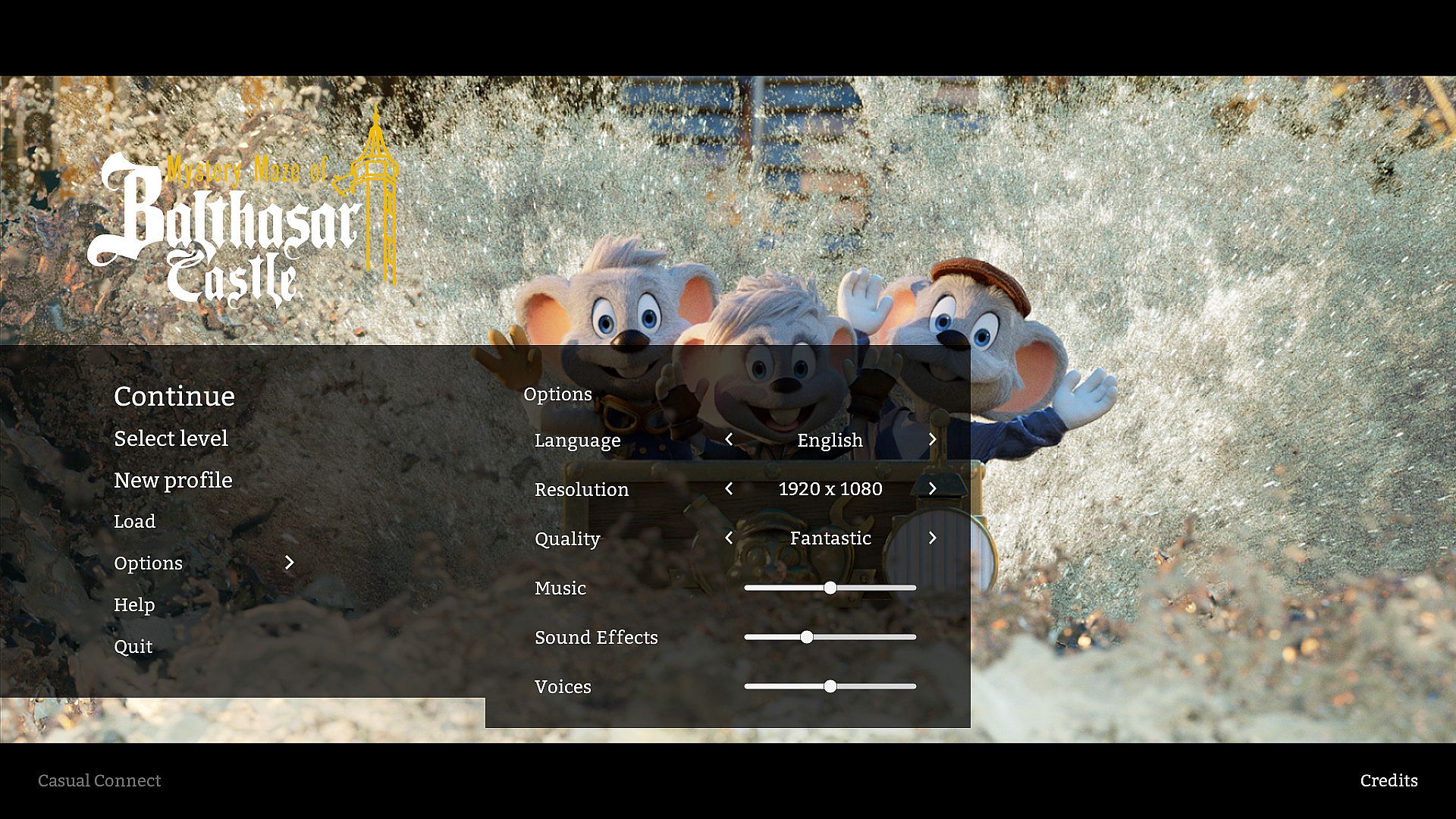Decrease resolution with left arrow
1456x819 pixels.
[729, 488]
